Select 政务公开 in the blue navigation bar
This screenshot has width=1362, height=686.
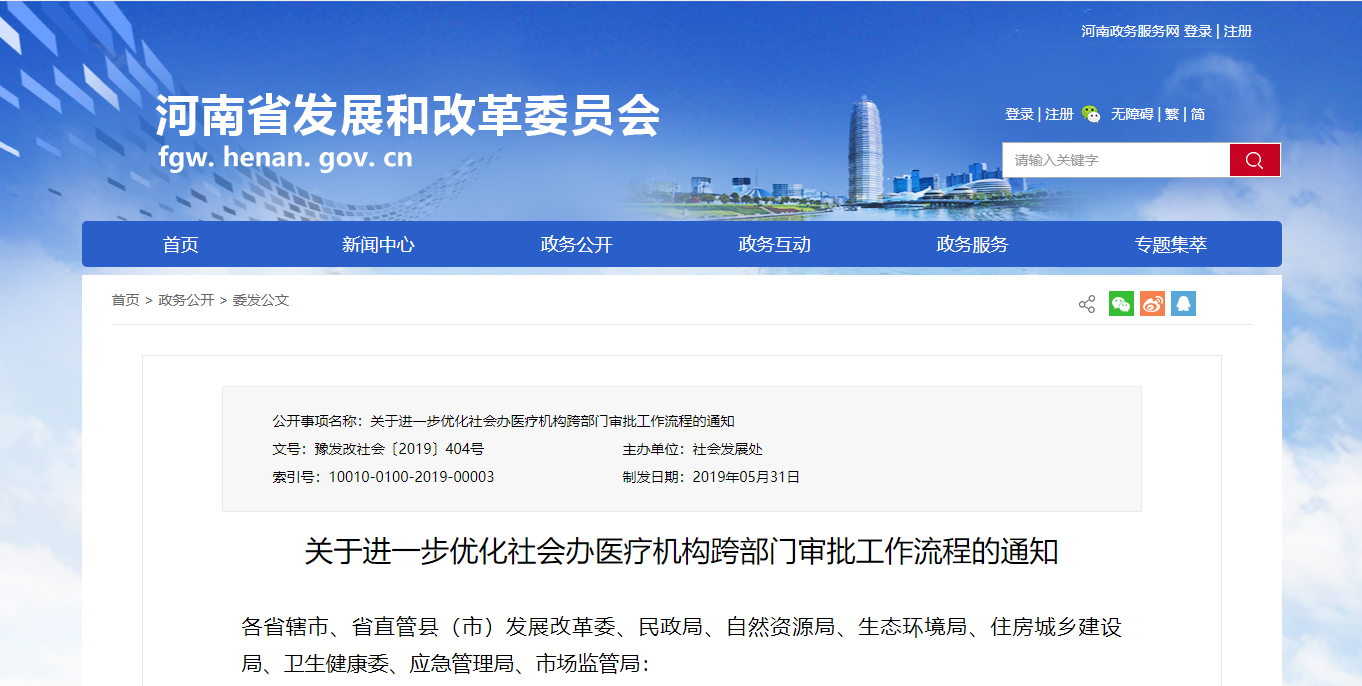click(x=576, y=245)
